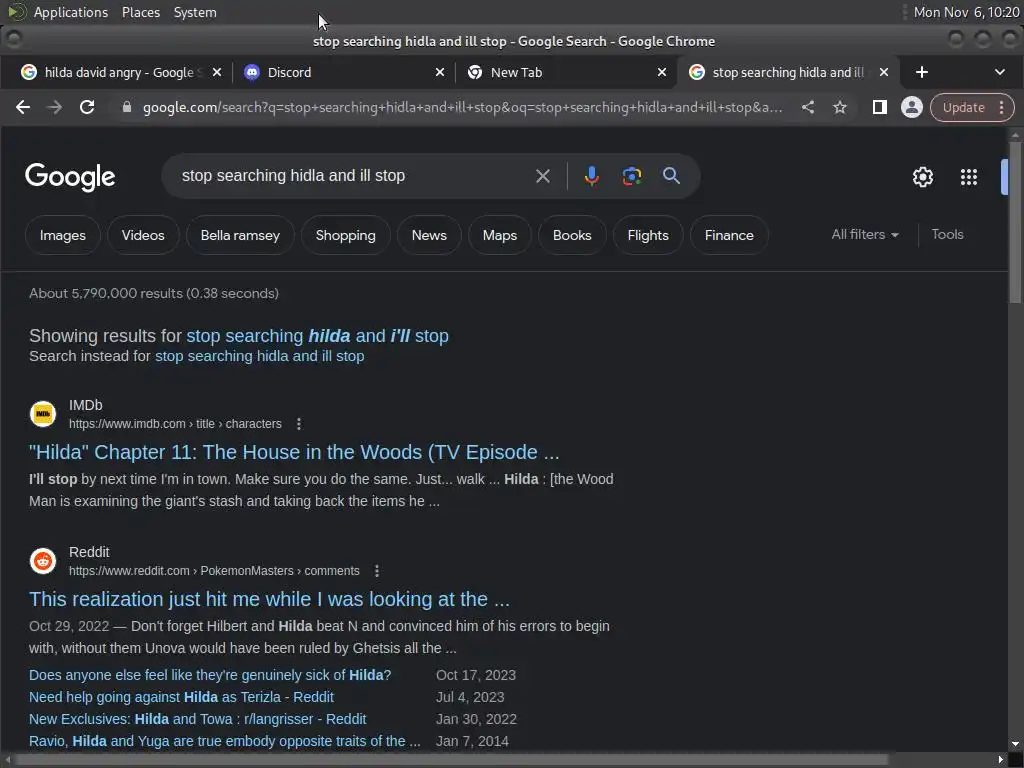Open a new tab with plus button
1024x768 pixels.
click(921, 72)
